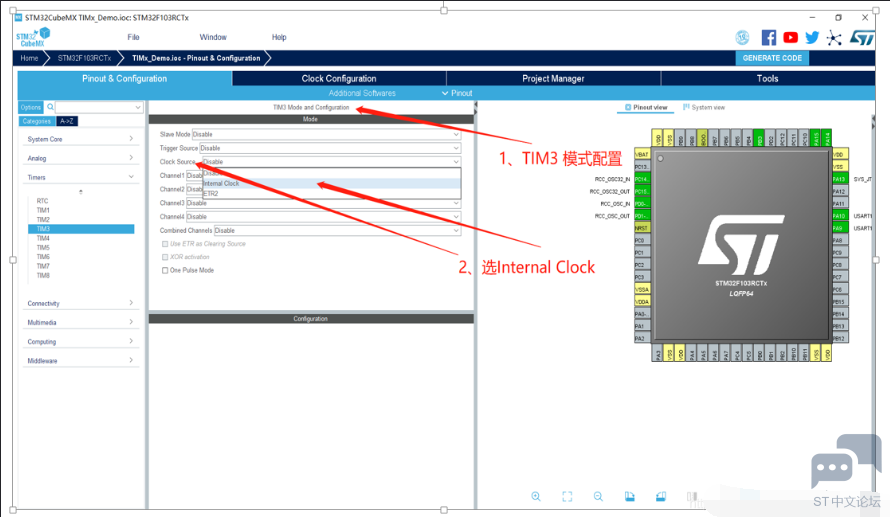Viewport: 890px width, 517px height.
Task: Select the PA8 pin on the chip
Action: tap(840, 240)
